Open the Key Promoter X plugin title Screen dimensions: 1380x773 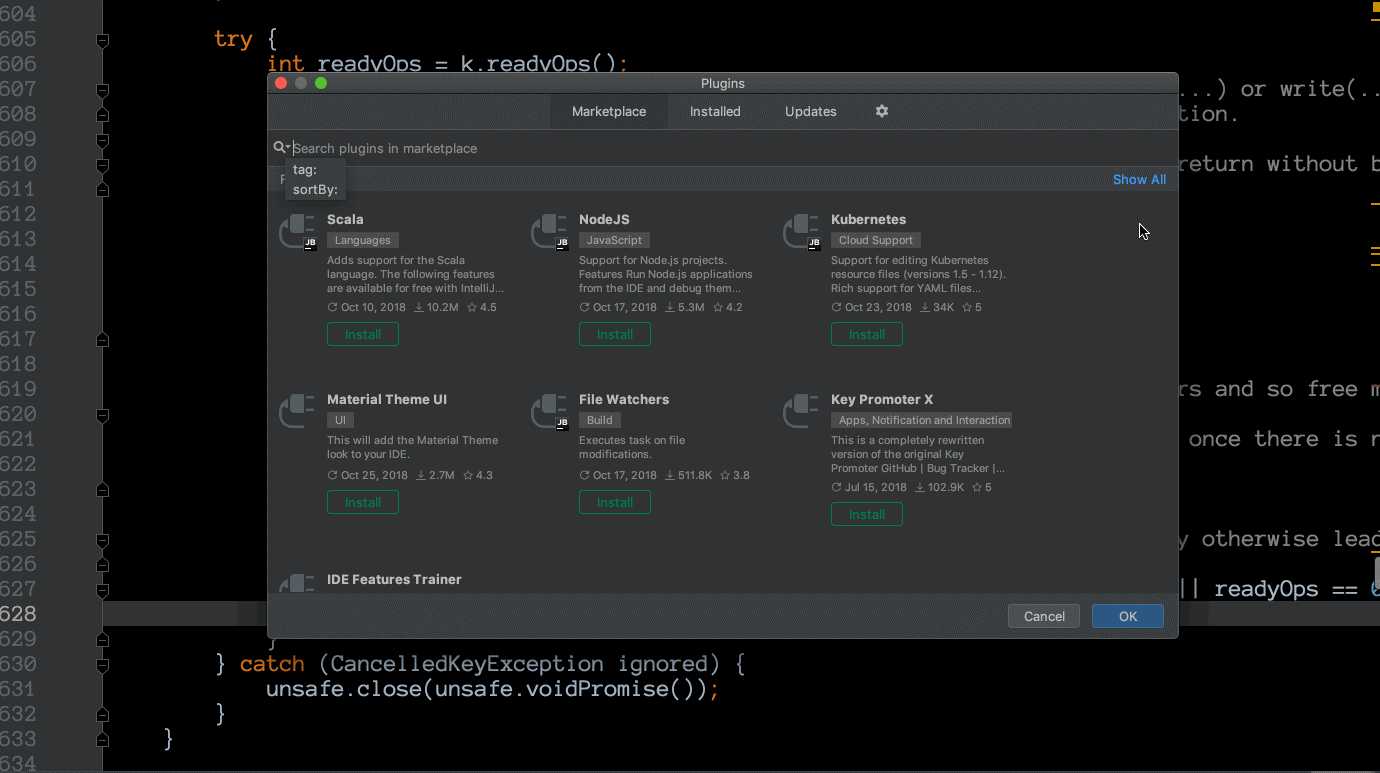point(882,399)
